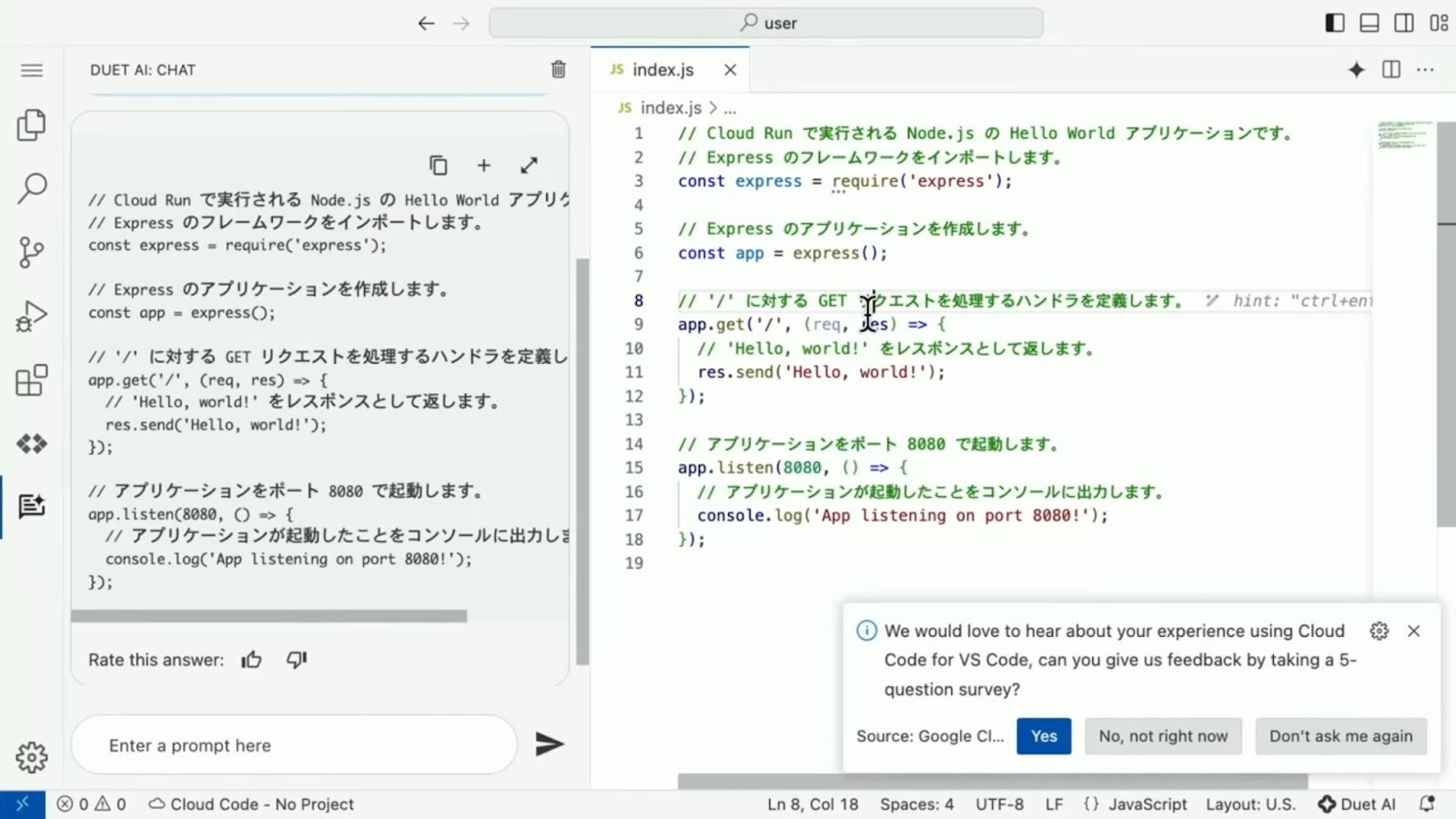
Task: Click the require('express') line in the editor
Action: (x=845, y=181)
